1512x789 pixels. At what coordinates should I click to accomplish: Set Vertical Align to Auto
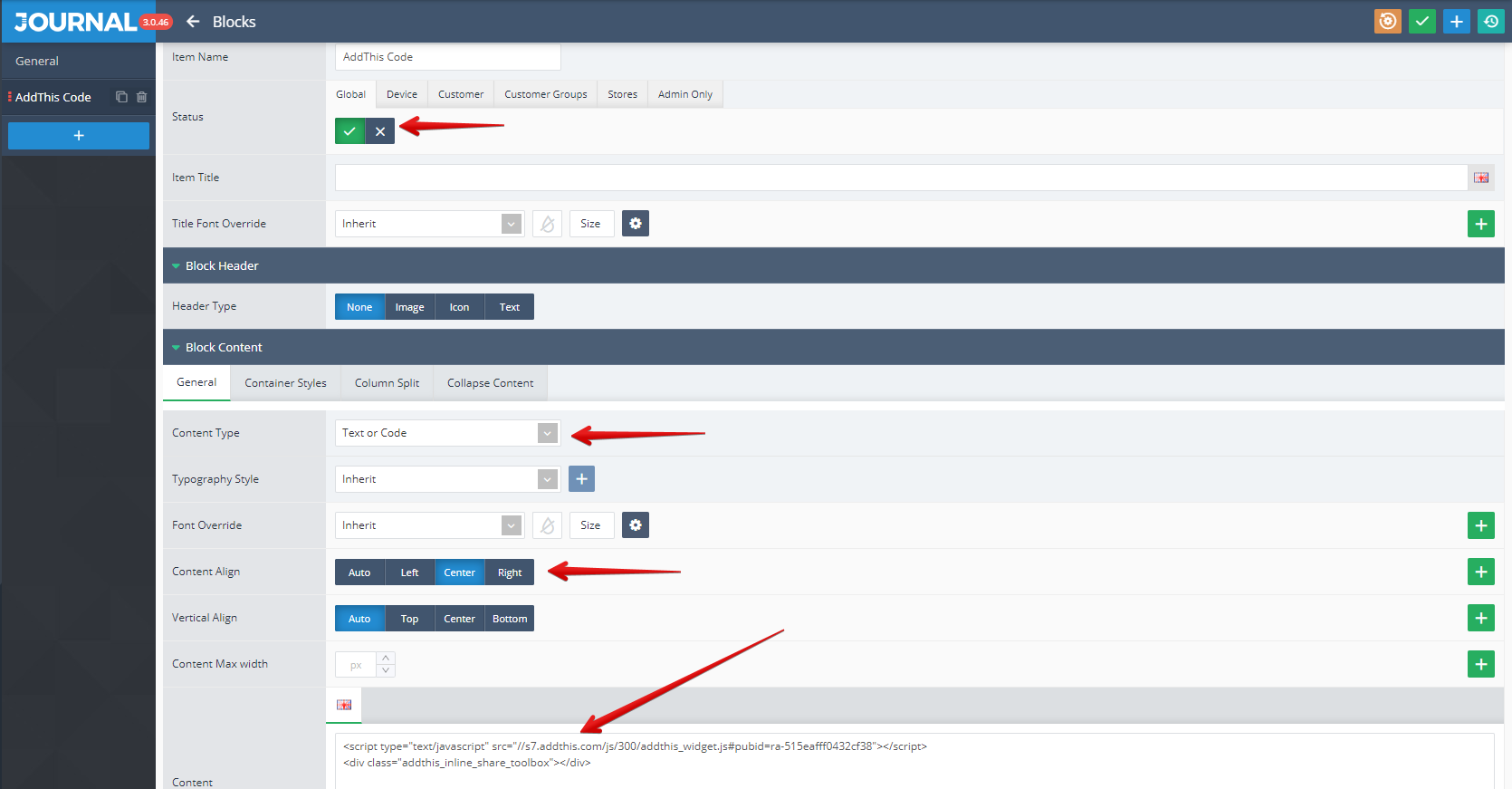[x=359, y=619]
